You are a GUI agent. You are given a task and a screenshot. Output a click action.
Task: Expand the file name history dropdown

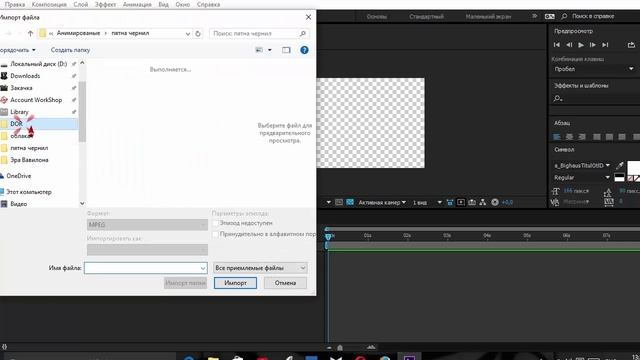point(203,268)
